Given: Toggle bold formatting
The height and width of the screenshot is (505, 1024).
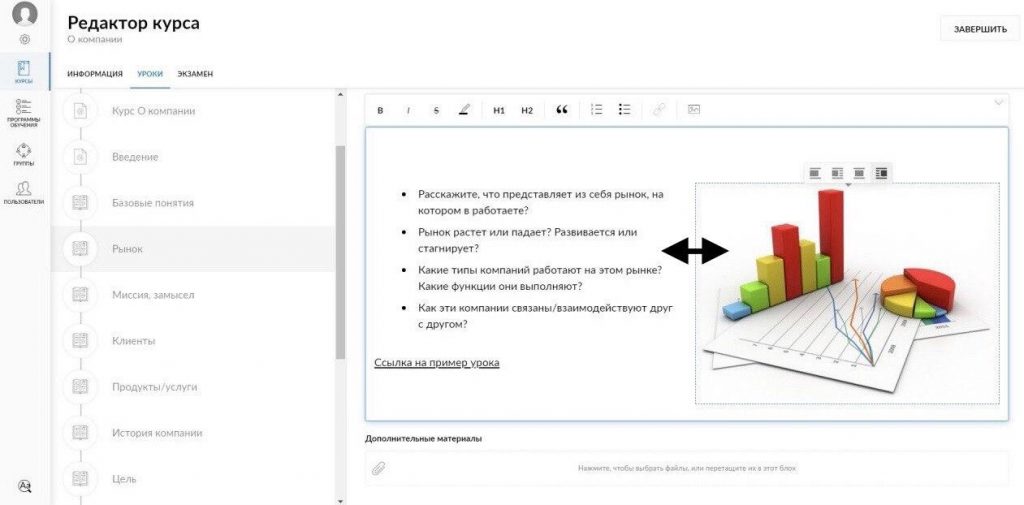Looking at the screenshot, I should pos(380,110).
